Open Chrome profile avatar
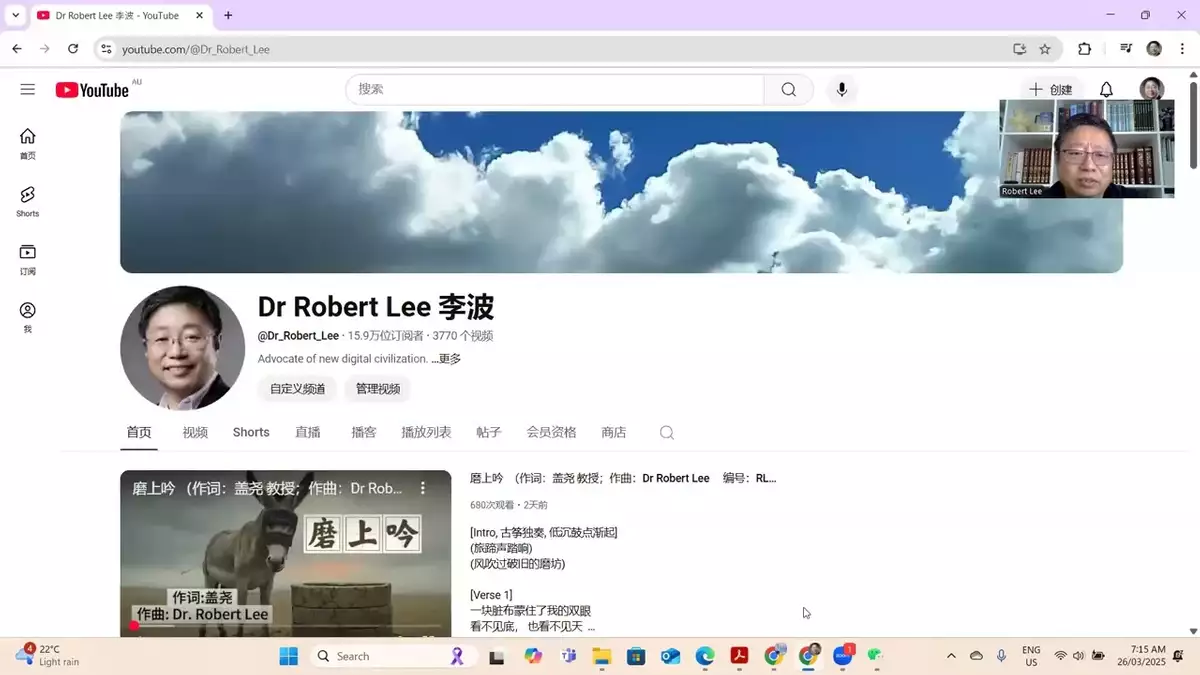This screenshot has width=1200, height=675. (x=1154, y=48)
